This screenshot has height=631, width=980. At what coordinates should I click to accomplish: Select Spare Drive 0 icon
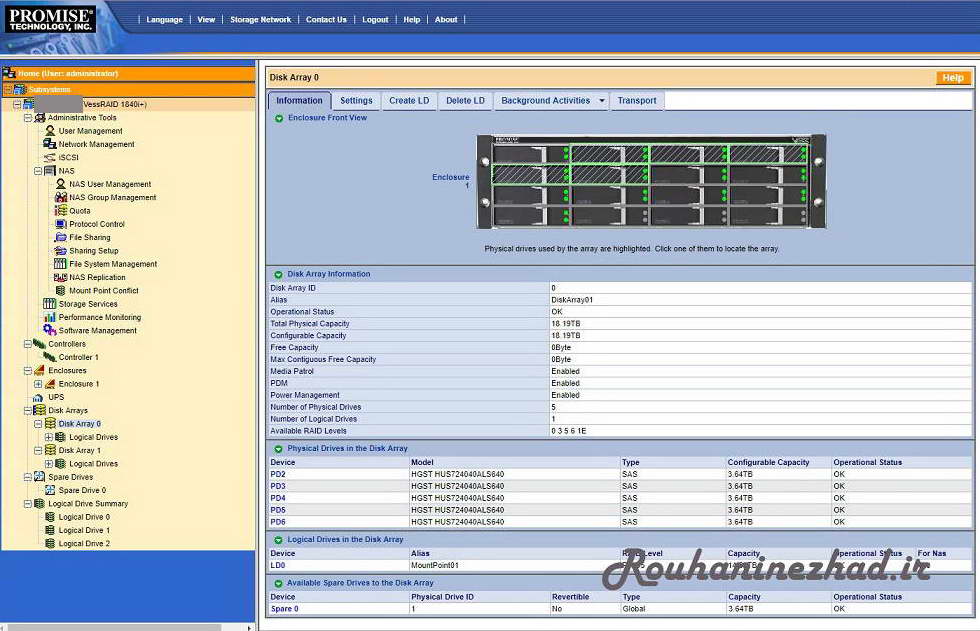point(50,490)
